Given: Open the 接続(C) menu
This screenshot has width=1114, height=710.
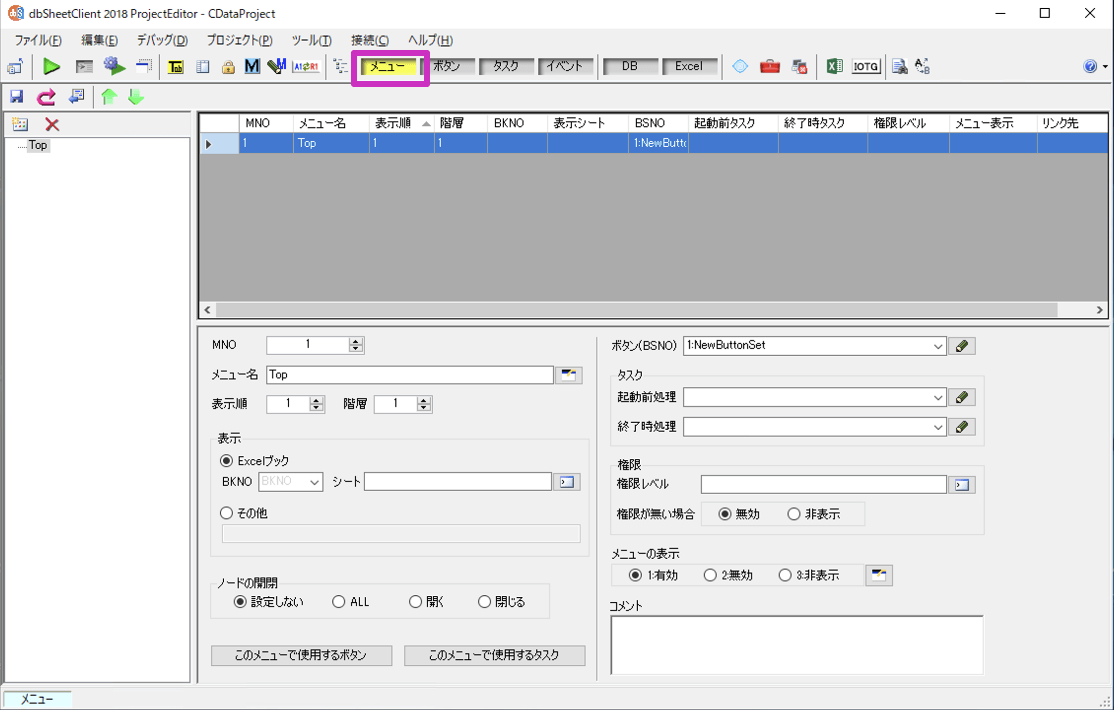Looking at the screenshot, I should point(370,41).
